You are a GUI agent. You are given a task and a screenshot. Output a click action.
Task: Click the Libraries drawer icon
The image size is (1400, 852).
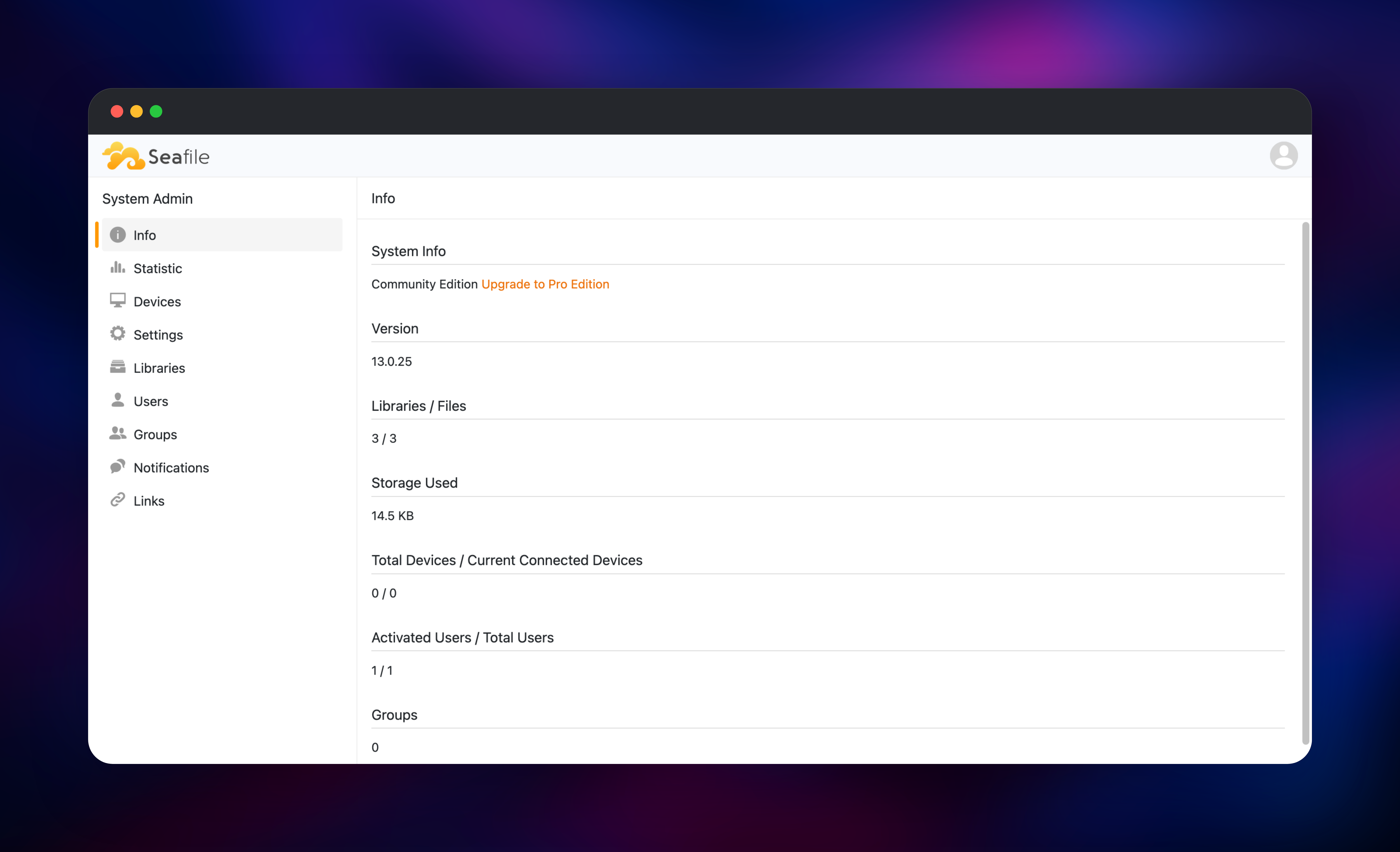[118, 367]
